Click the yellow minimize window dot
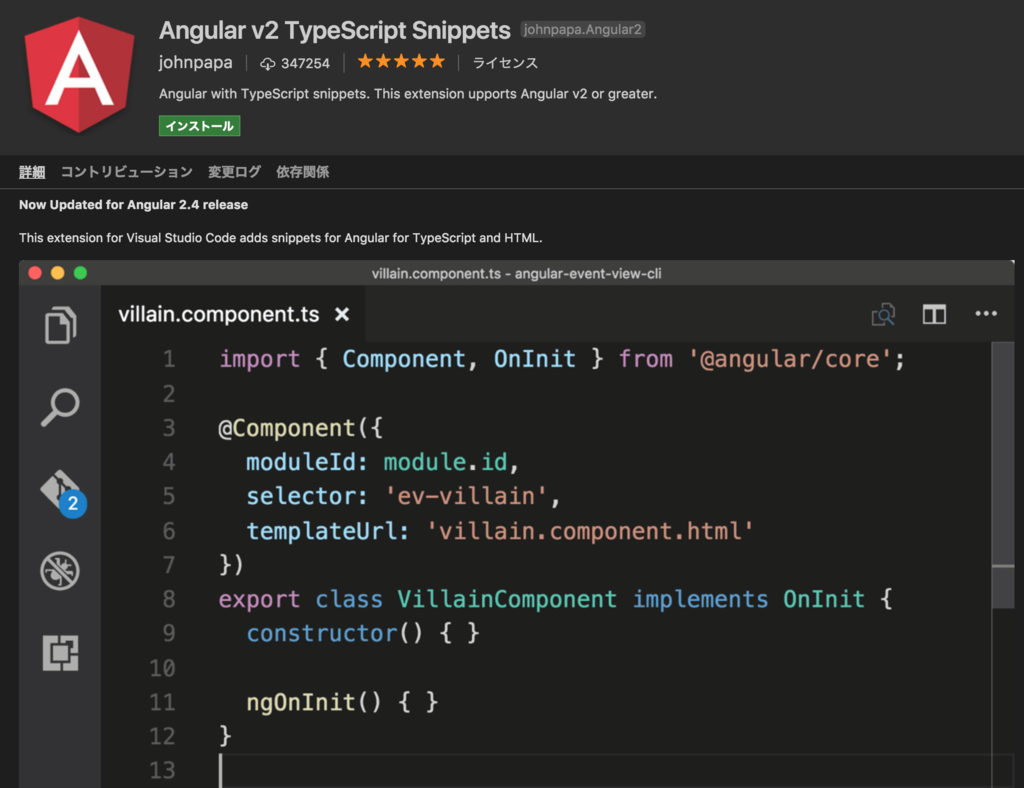The height and width of the screenshot is (788, 1024). pos(57,273)
